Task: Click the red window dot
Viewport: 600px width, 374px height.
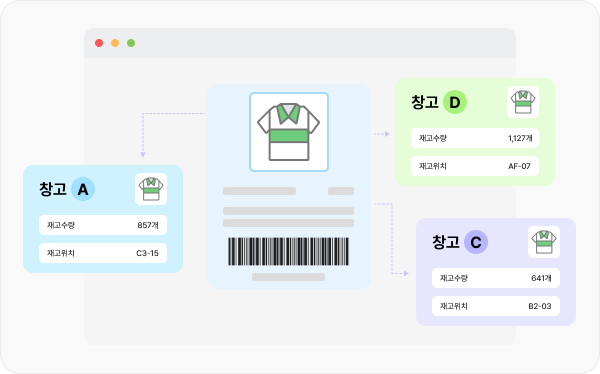Action: click(x=99, y=43)
